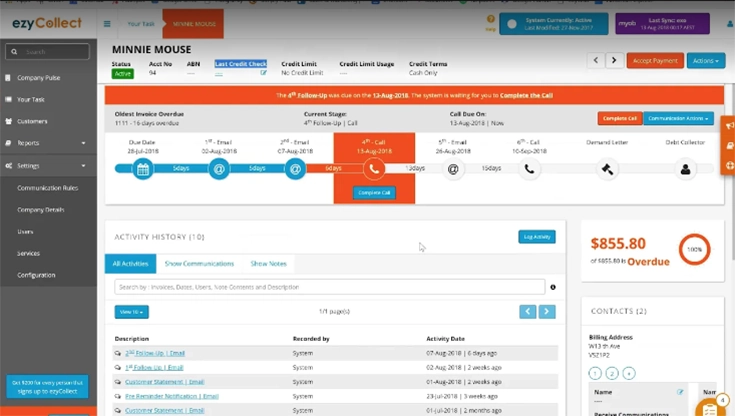735x416 pixels.
Task: Toggle the hamburger sidebar menu icon
Action: tap(107, 23)
